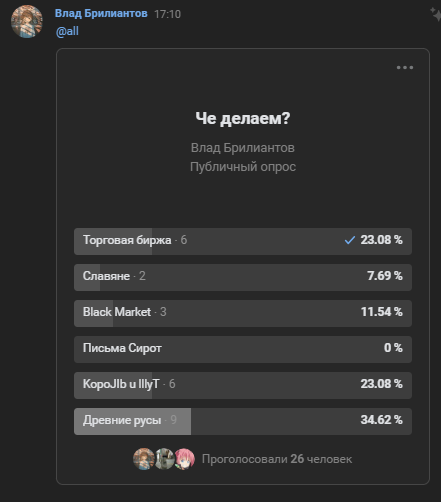Click the pink-haired voter avatar
The height and width of the screenshot is (502, 441).
184,459
